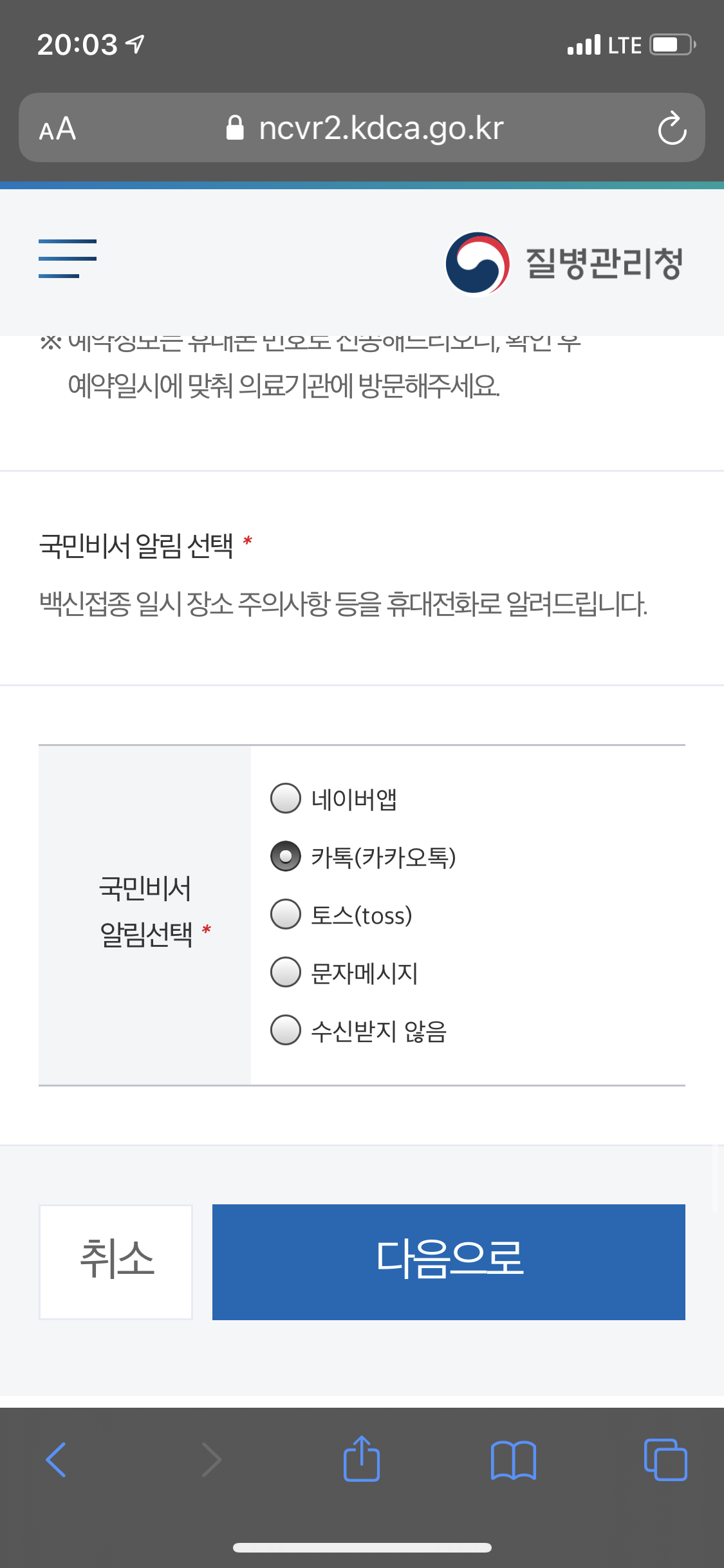Tap the 취소 cancel button
Viewport: 724px width, 1568px height.
[x=116, y=1262]
